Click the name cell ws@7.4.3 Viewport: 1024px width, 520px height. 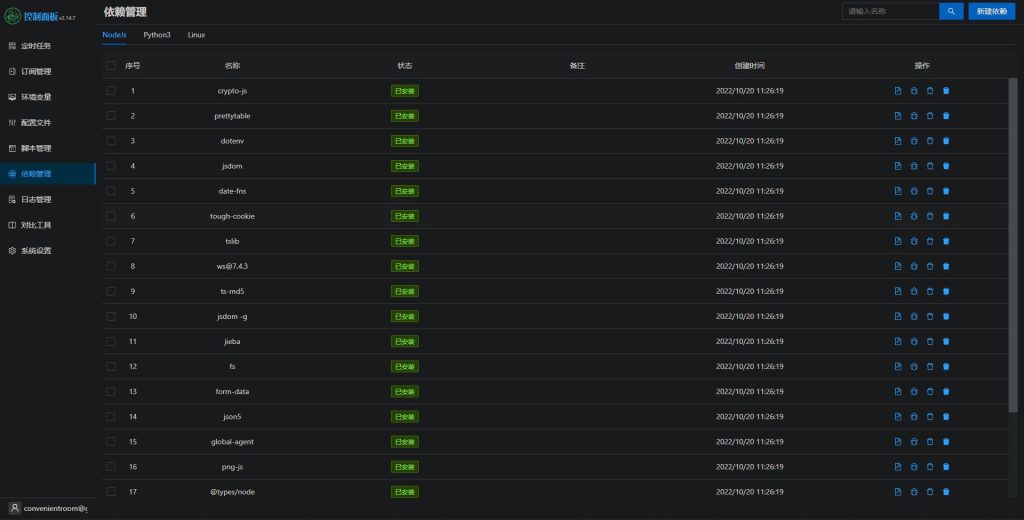point(232,266)
